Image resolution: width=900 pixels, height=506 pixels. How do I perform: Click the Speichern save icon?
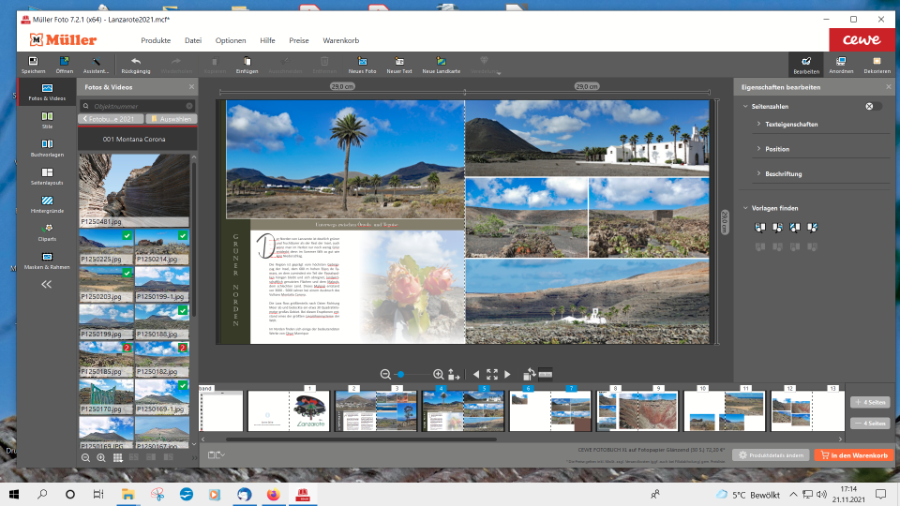tap(33, 64)
